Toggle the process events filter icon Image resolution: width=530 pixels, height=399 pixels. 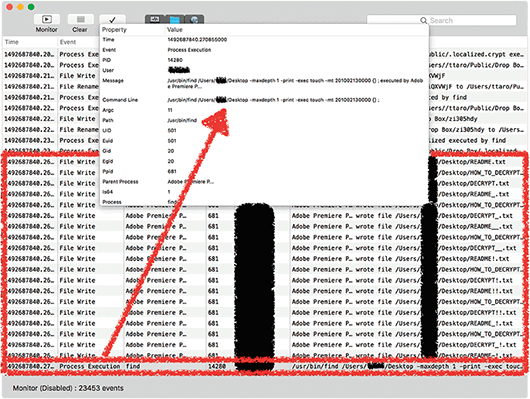pyautogui.click(x=155, y=19)
